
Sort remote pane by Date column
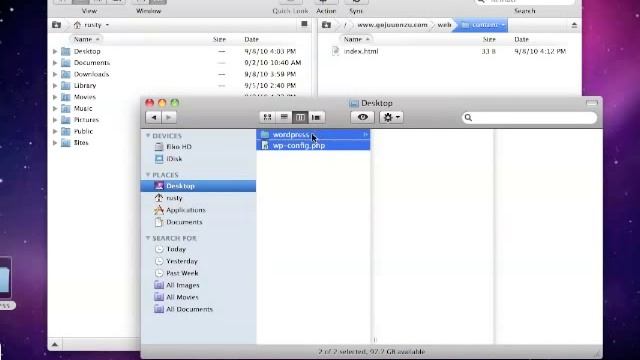pos(521,39)
